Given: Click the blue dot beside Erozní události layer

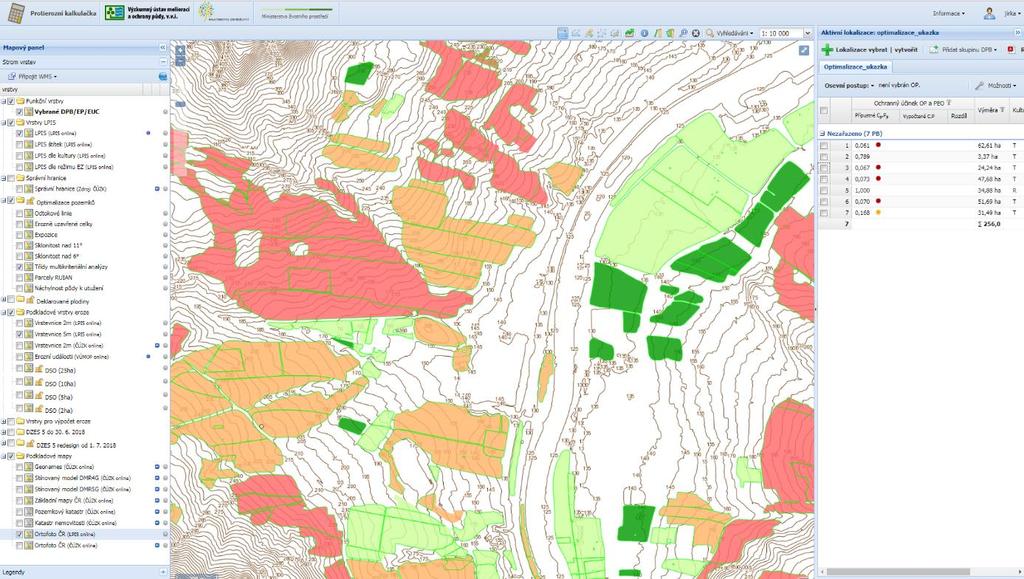Looking at the screenshot, I should pos(149,356).
